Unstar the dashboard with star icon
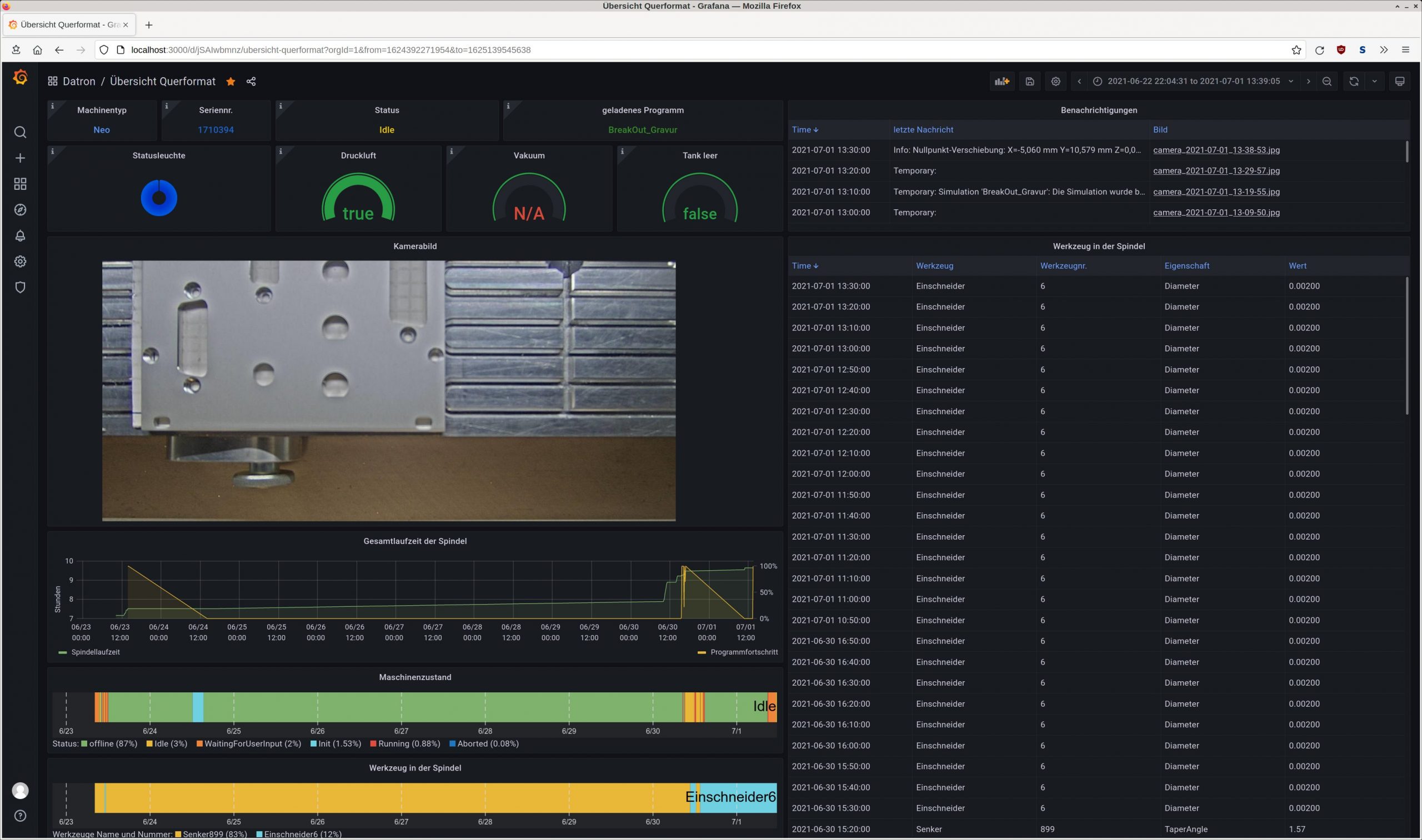The image size is (1422, 840). pos(231,82)
